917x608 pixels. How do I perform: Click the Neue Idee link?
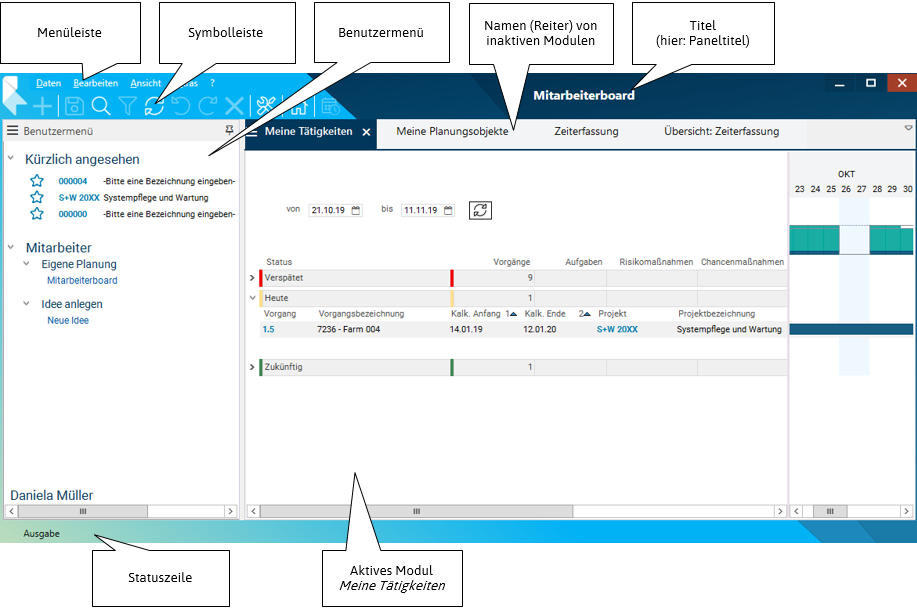[68, 321]
